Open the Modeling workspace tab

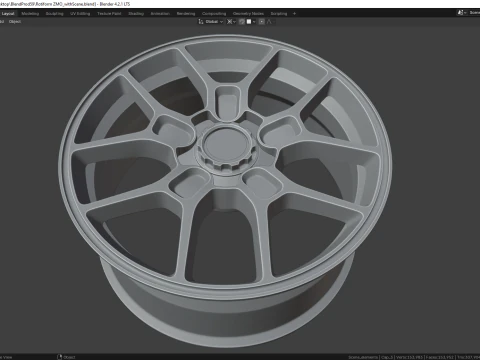click(30, 14)
